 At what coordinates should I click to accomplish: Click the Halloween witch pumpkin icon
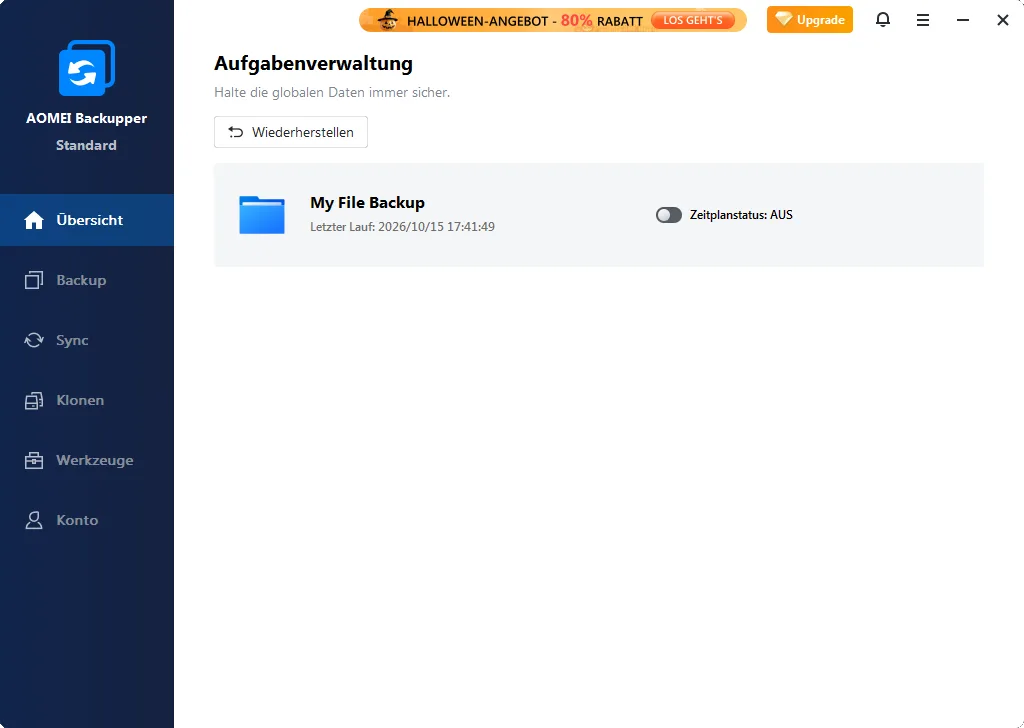click(388, 20)
